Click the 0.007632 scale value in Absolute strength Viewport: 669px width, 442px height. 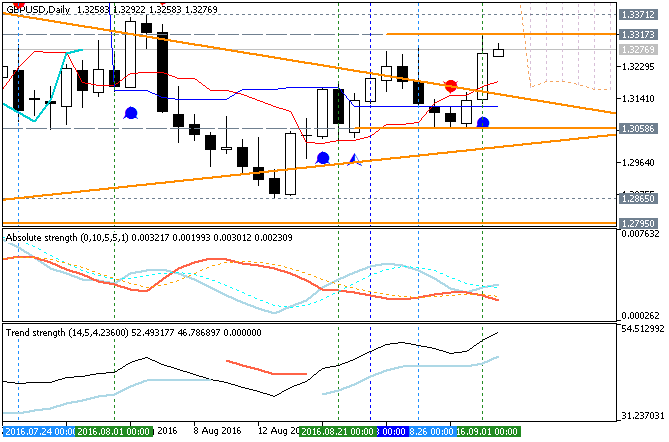(x=640, y=234)
